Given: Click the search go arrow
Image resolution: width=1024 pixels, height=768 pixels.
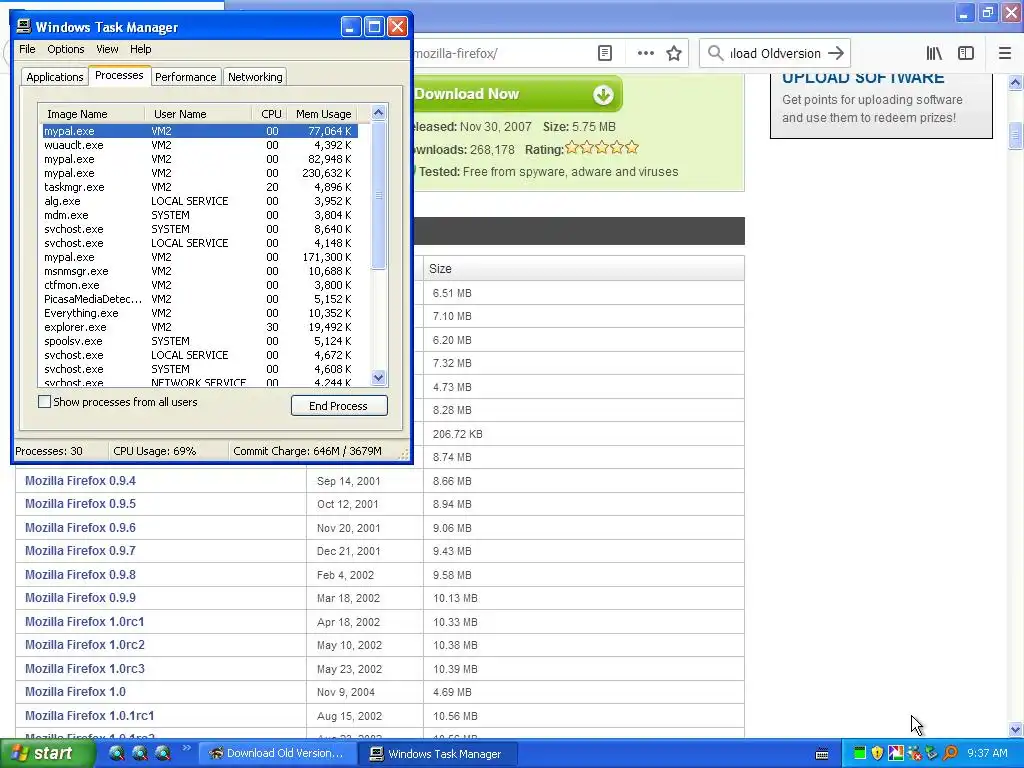Looking at the screenshot, I should coord(836,54).
